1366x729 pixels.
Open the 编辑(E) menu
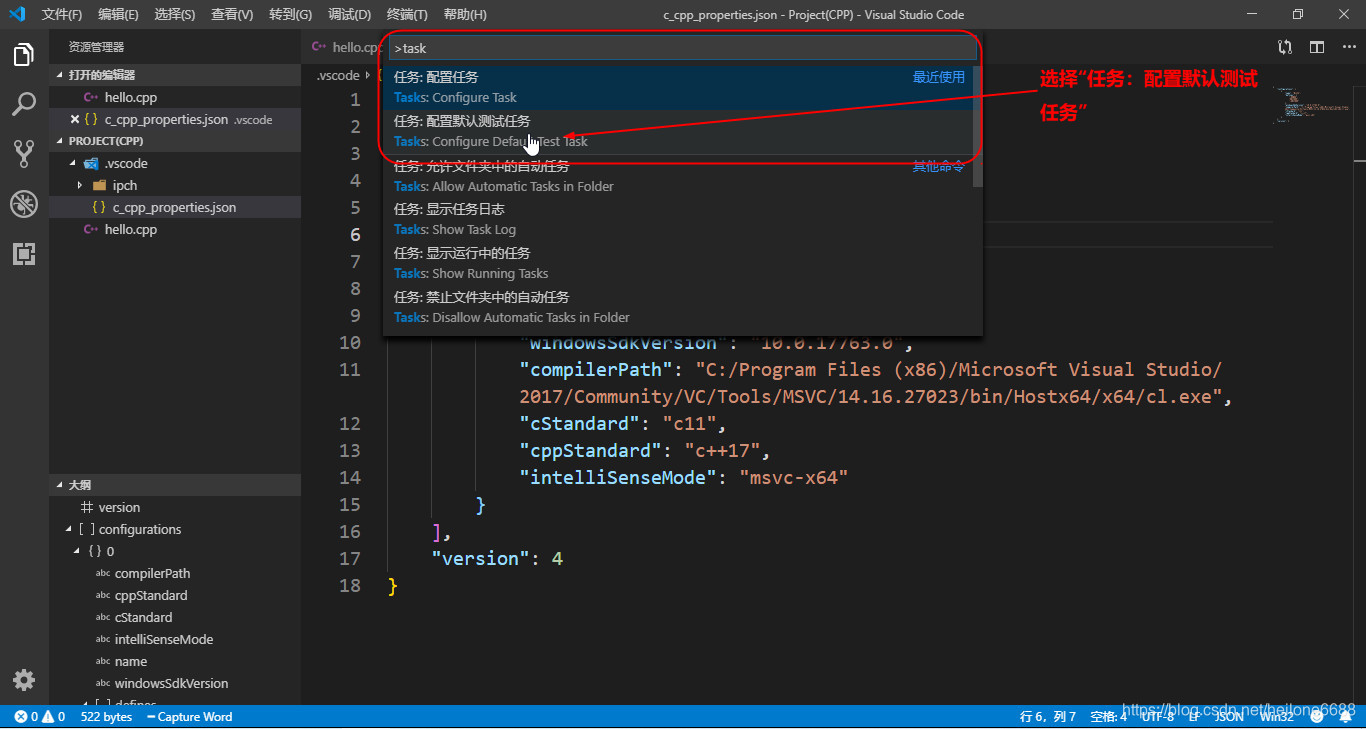[119, 14]
